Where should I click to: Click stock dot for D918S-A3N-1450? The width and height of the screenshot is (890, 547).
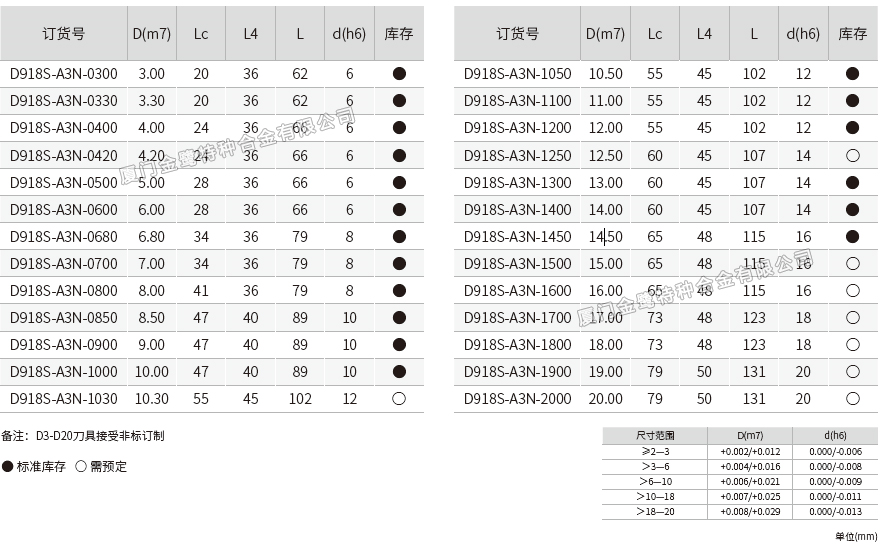[x=852, y=236]
